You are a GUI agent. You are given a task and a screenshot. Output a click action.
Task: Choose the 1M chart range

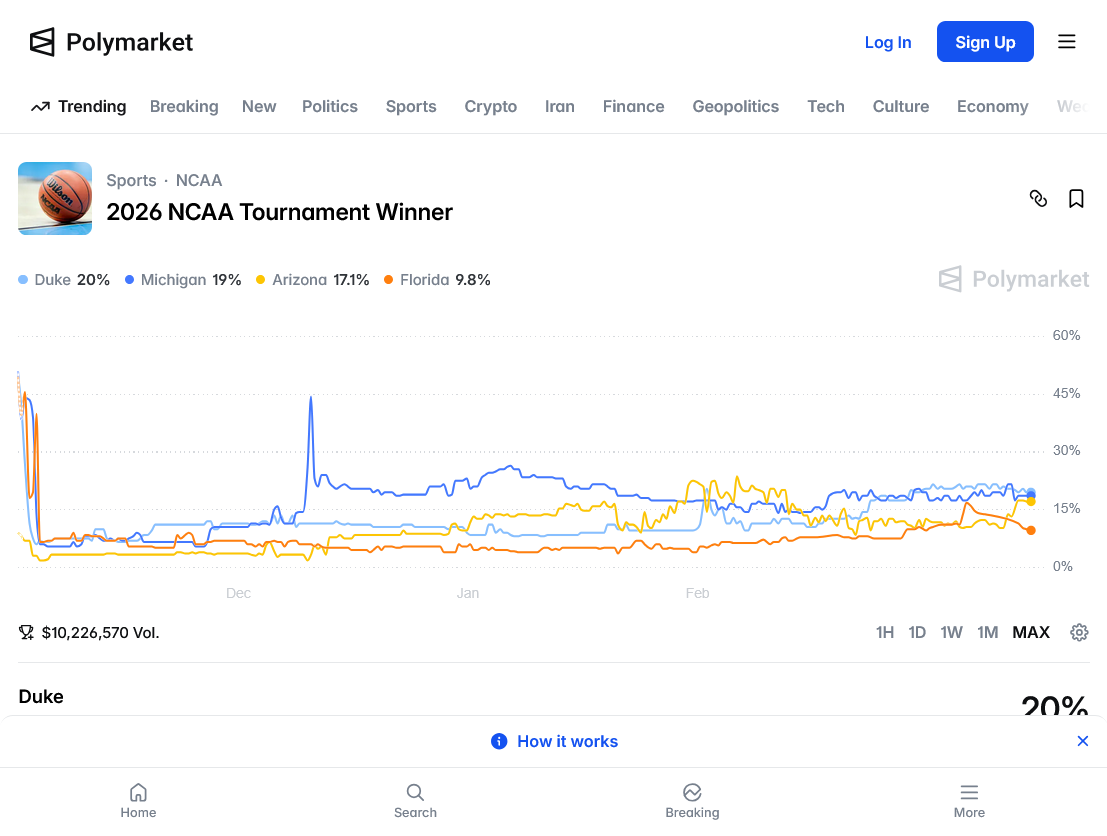988,632
